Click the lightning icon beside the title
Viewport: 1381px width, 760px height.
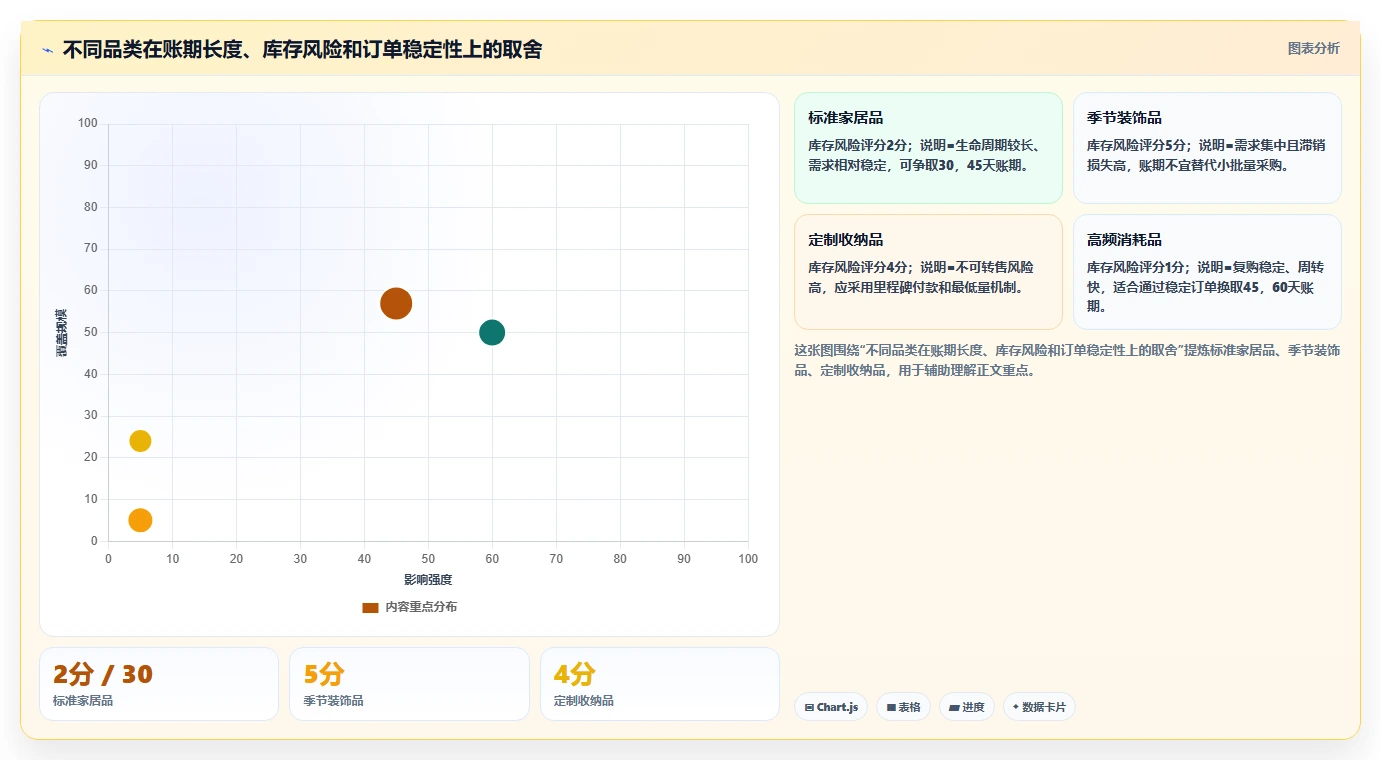[47, 50]
